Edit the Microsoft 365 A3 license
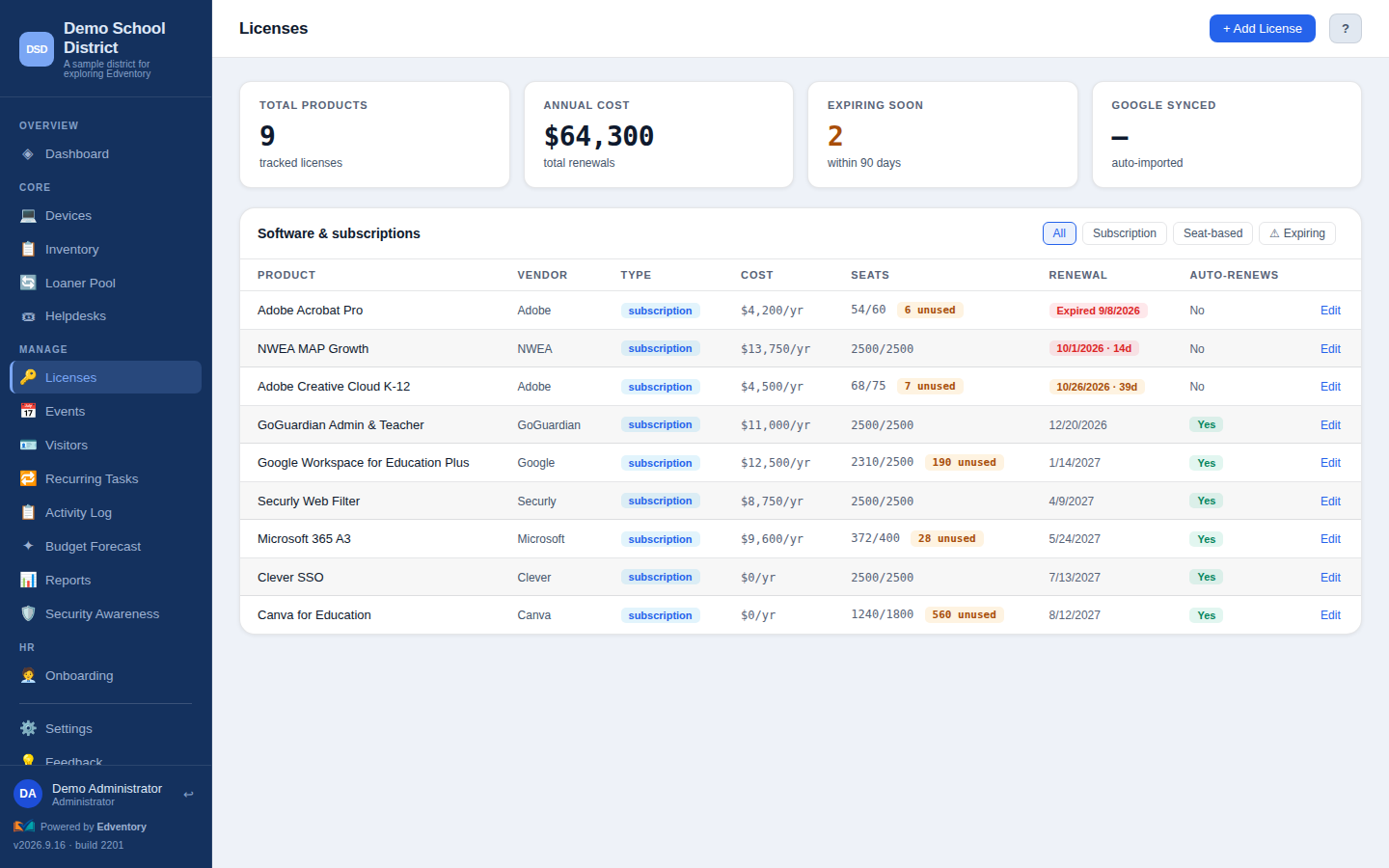Screen dimensions: 1389x868 point(1330,539)
